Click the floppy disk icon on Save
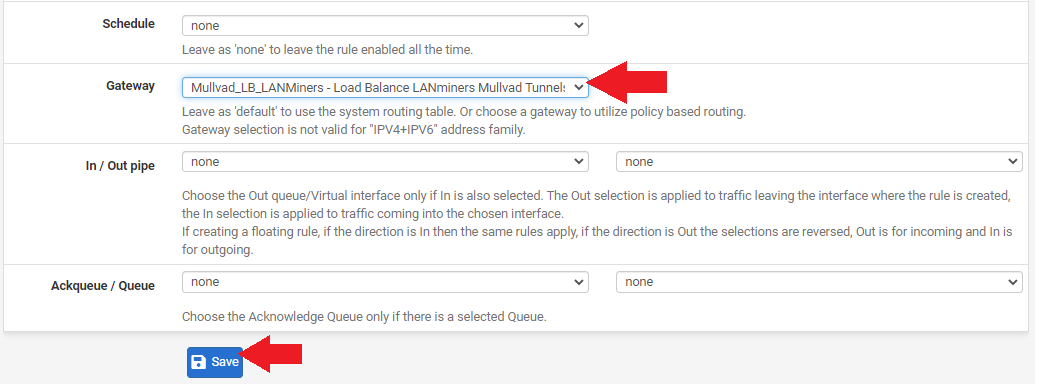The height and width of the screenshot is (384, 1041). [x=198, y=362]
